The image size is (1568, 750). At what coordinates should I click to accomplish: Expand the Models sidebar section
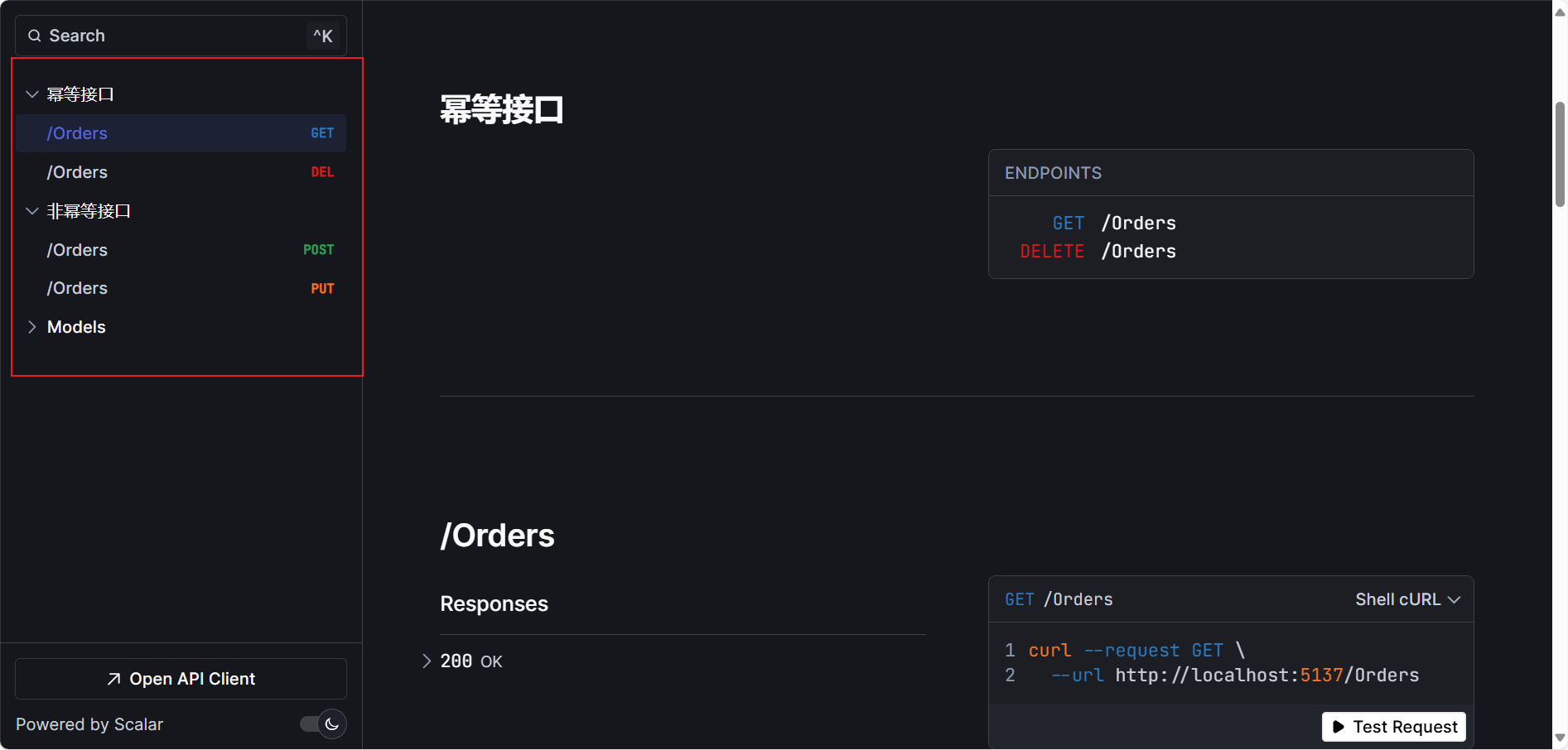coord(32,327)
